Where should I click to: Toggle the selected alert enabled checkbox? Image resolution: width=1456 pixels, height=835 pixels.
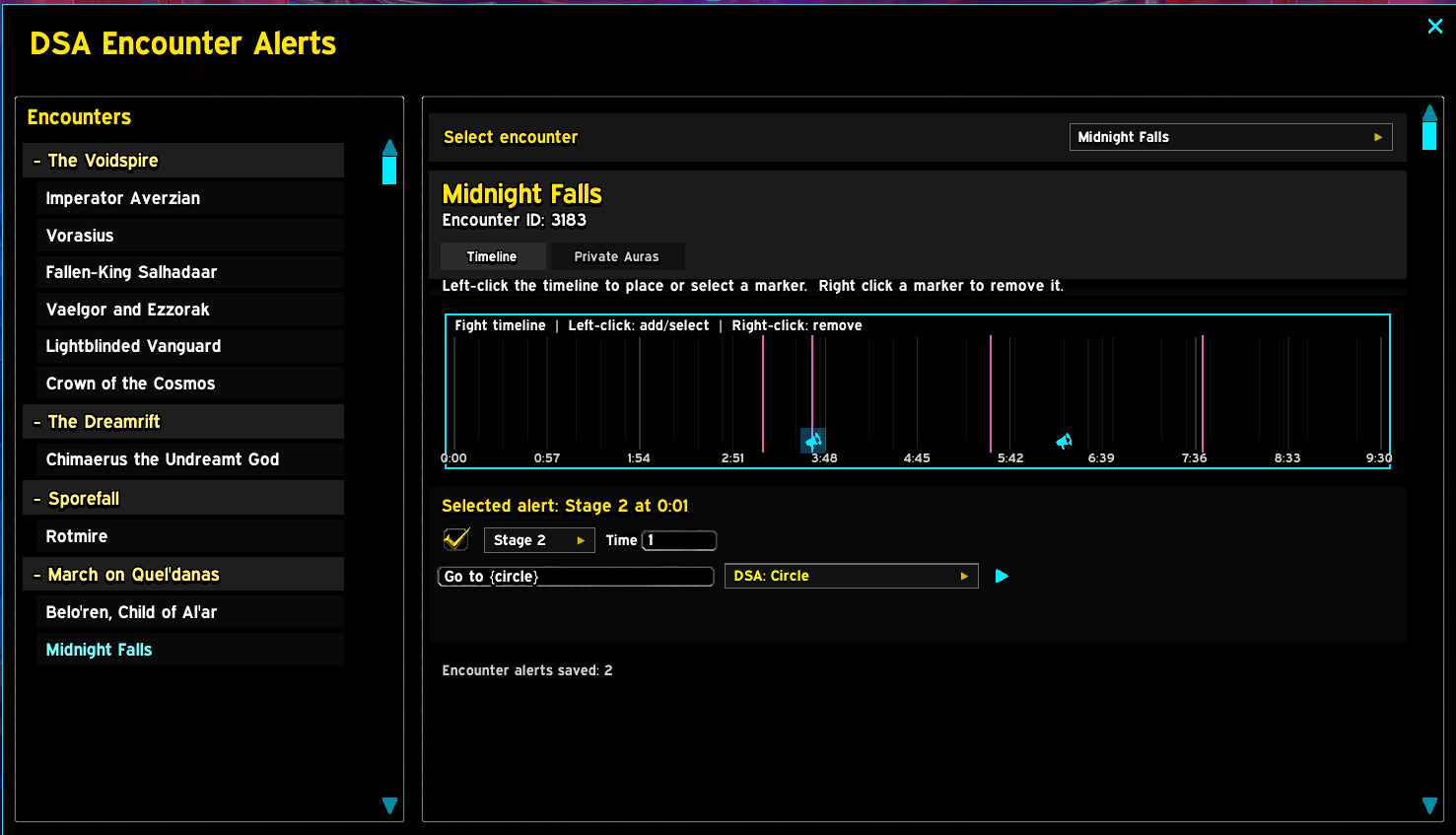coord(455,539)
